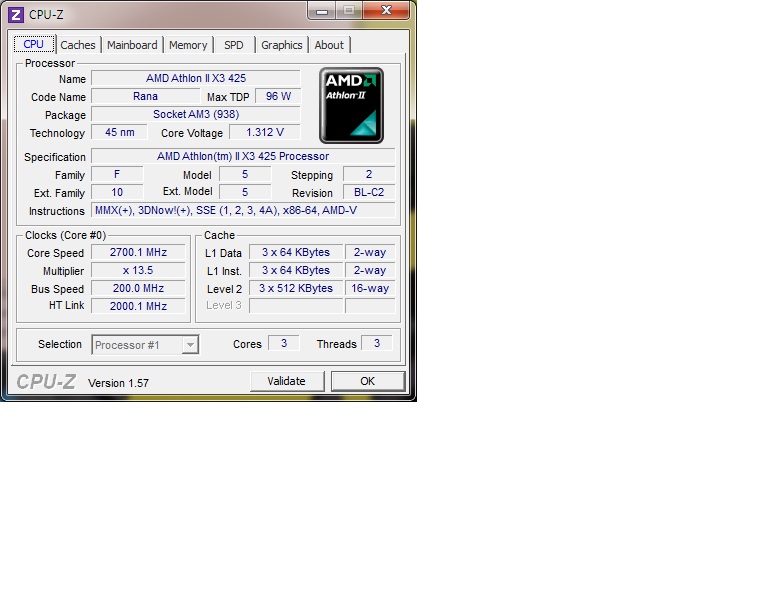Click the Core Speed value 2700.1 MHz
The width and height of the screenshot is (768, 614).
click(x=138, y=253)
